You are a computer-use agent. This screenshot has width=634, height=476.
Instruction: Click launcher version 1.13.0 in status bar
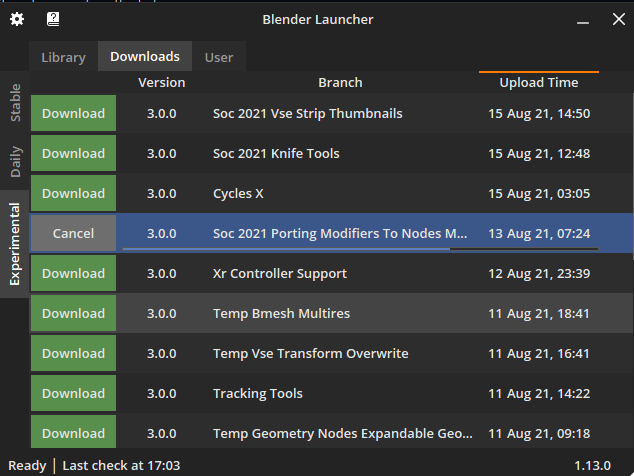[x=592, y=465]
